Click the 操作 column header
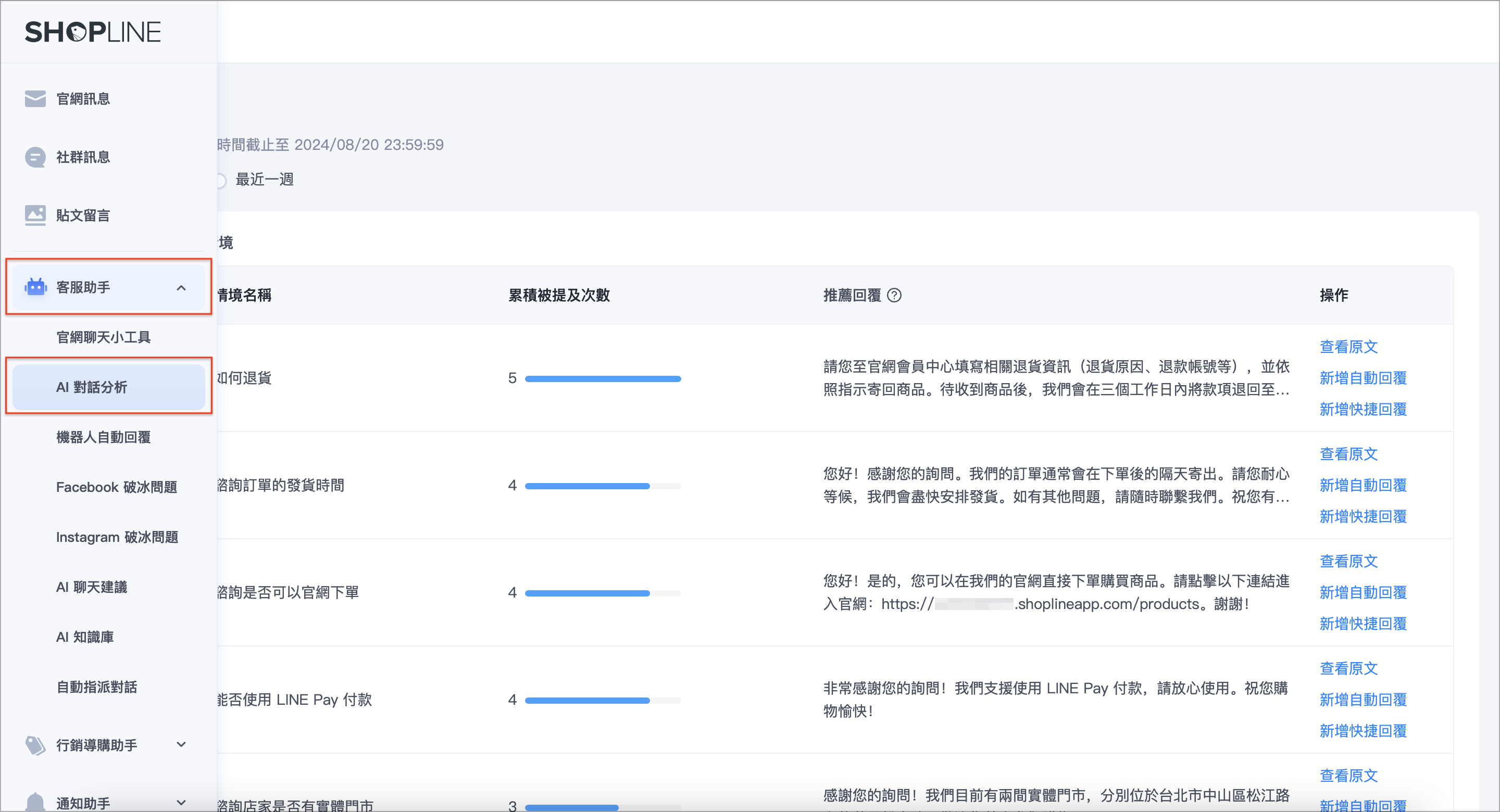This screenshot has height=812, width=1500. 1334,296
